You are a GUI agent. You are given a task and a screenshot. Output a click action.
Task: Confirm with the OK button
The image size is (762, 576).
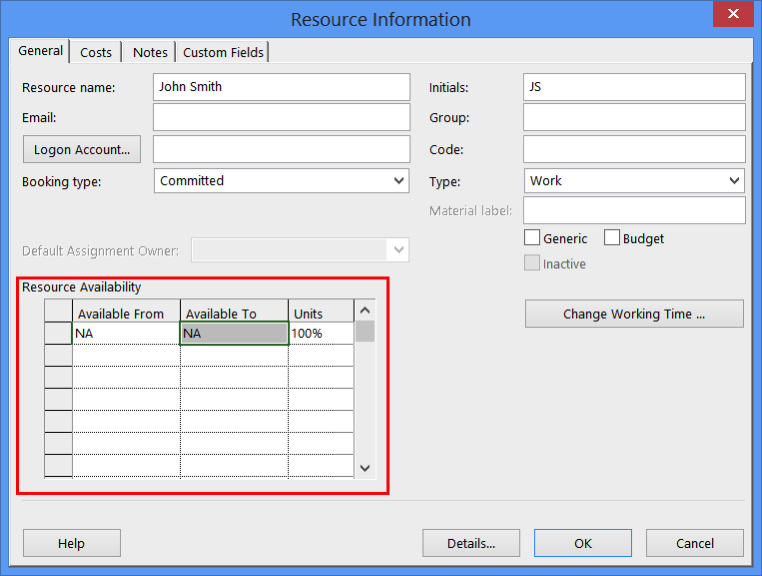point(583,543)
